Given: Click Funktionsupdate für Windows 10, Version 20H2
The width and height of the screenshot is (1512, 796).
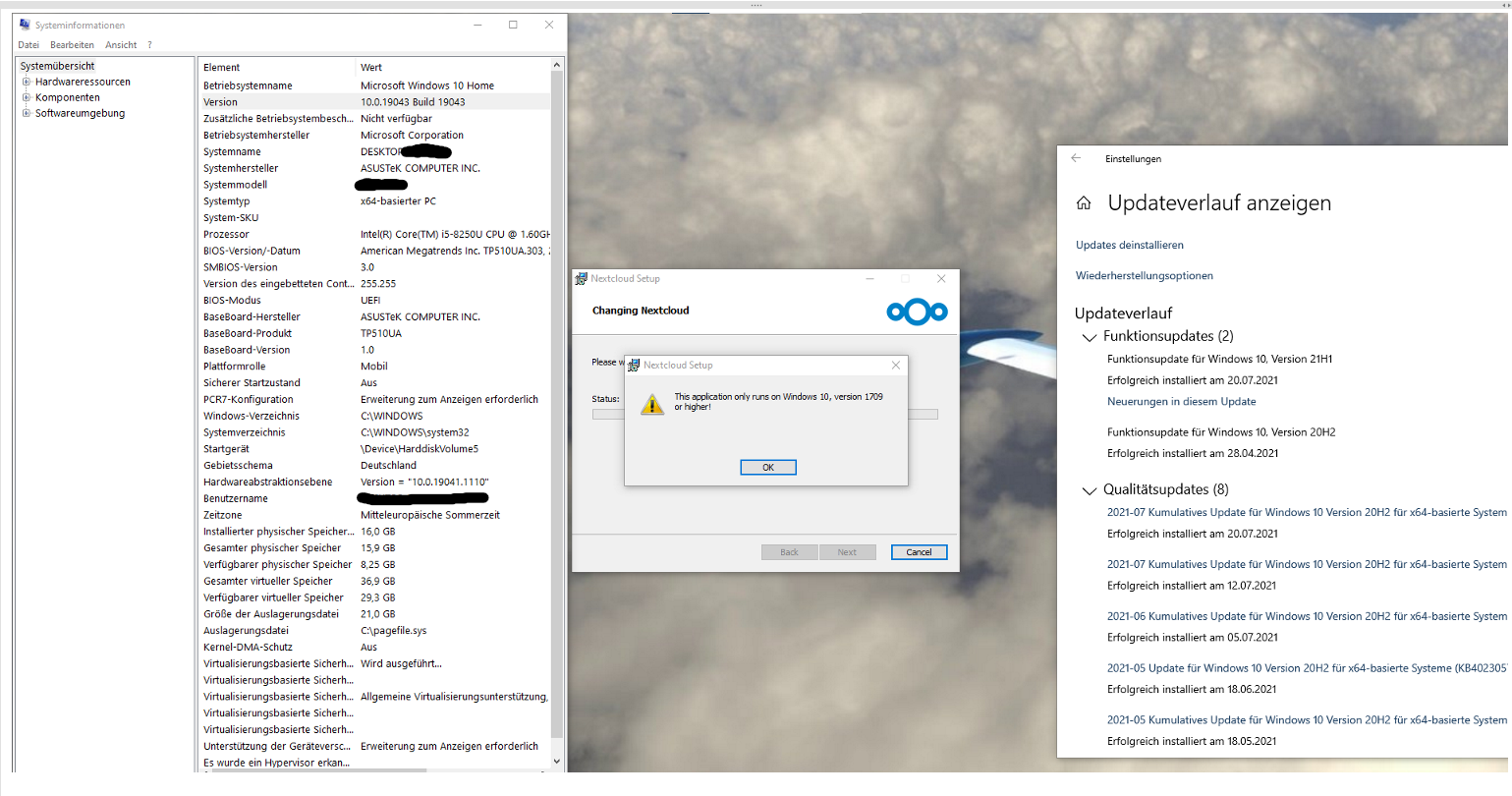Looking at the screenshot, I should (1221, 432).
